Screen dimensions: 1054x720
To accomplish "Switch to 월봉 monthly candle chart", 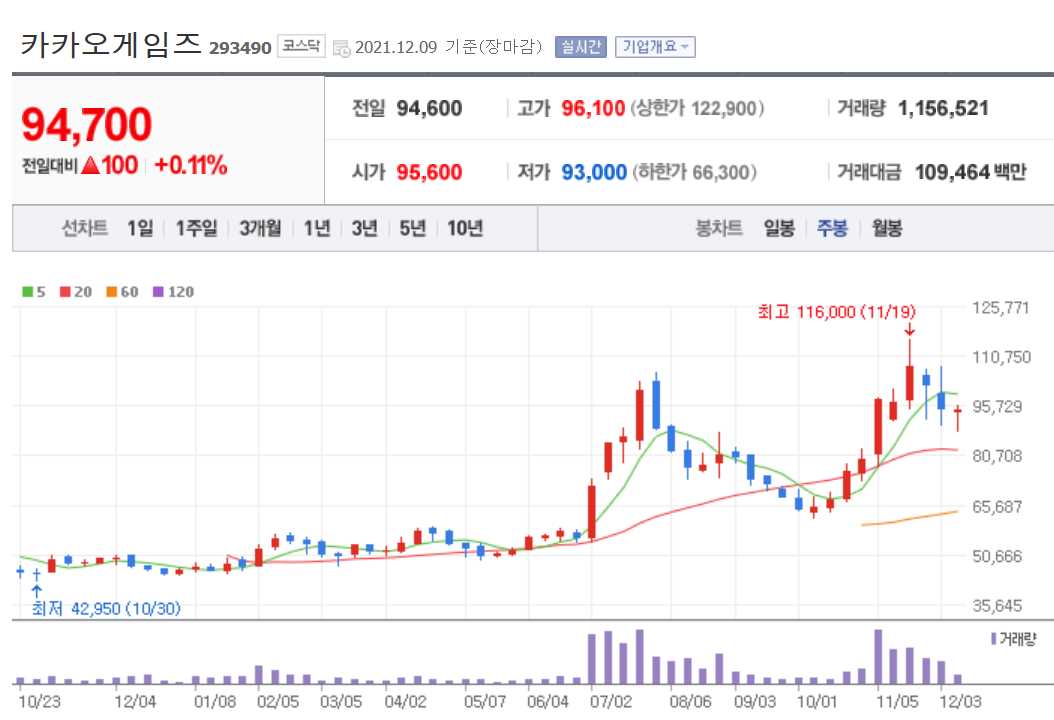I will click(887, 229).
